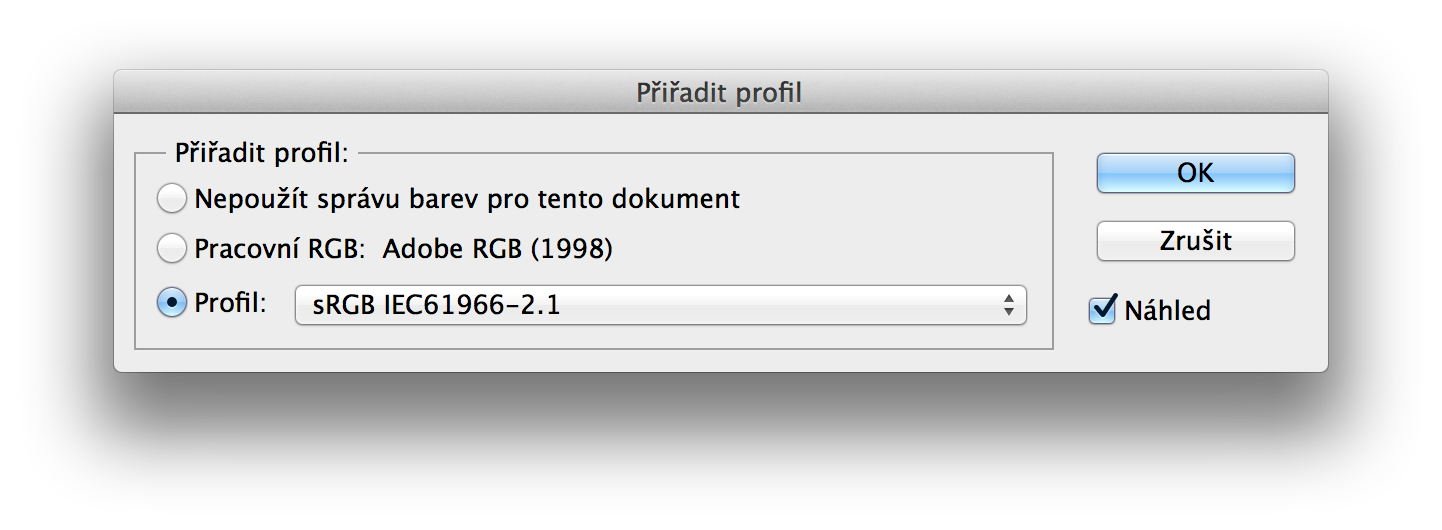Image resolution: width=1442 pixels, height=530 pixels.
Task: Click the 'Profil:' label text
Action: (x=231, y=303)
